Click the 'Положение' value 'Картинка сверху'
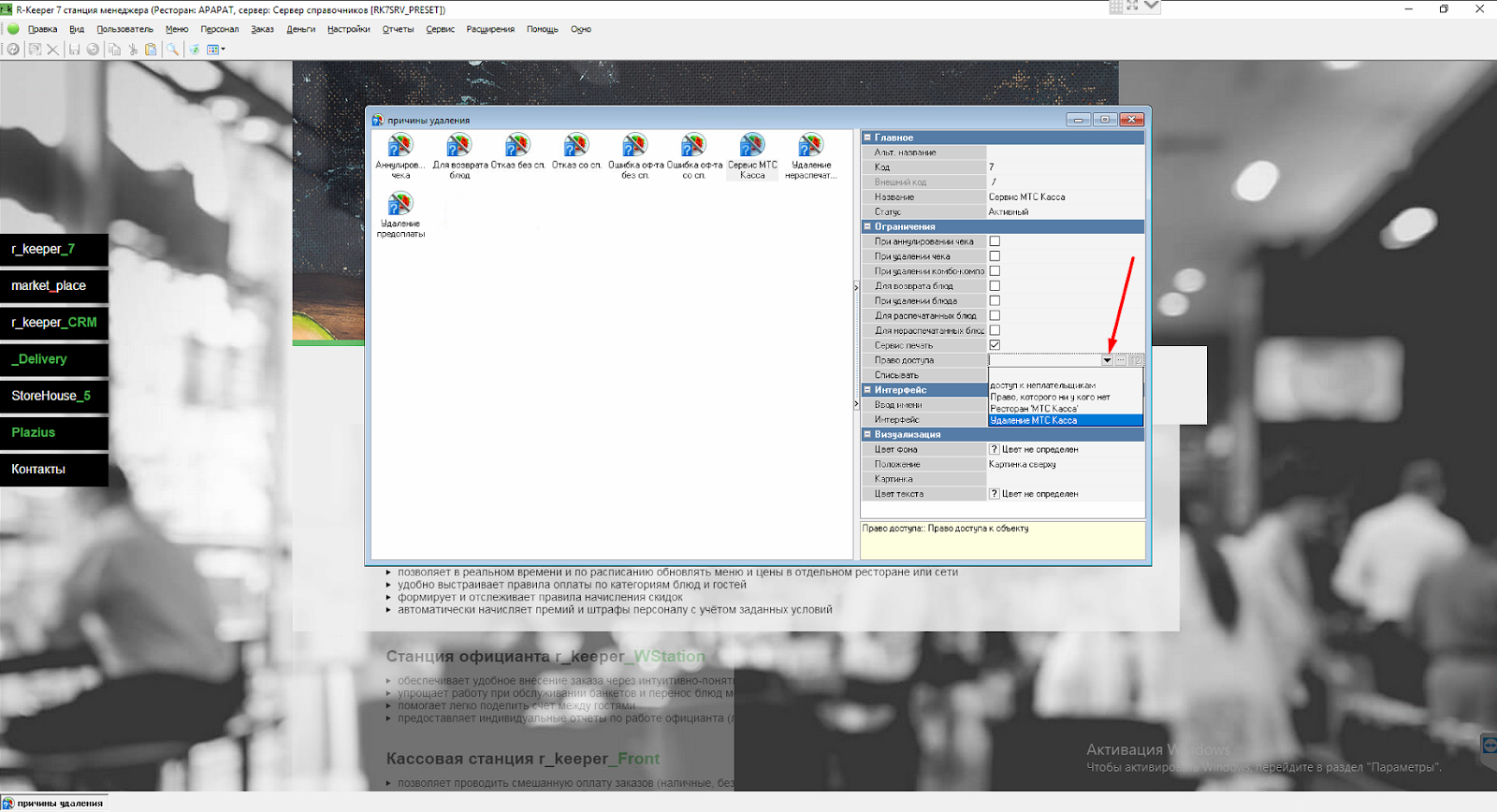 (x=1023, y=465)
